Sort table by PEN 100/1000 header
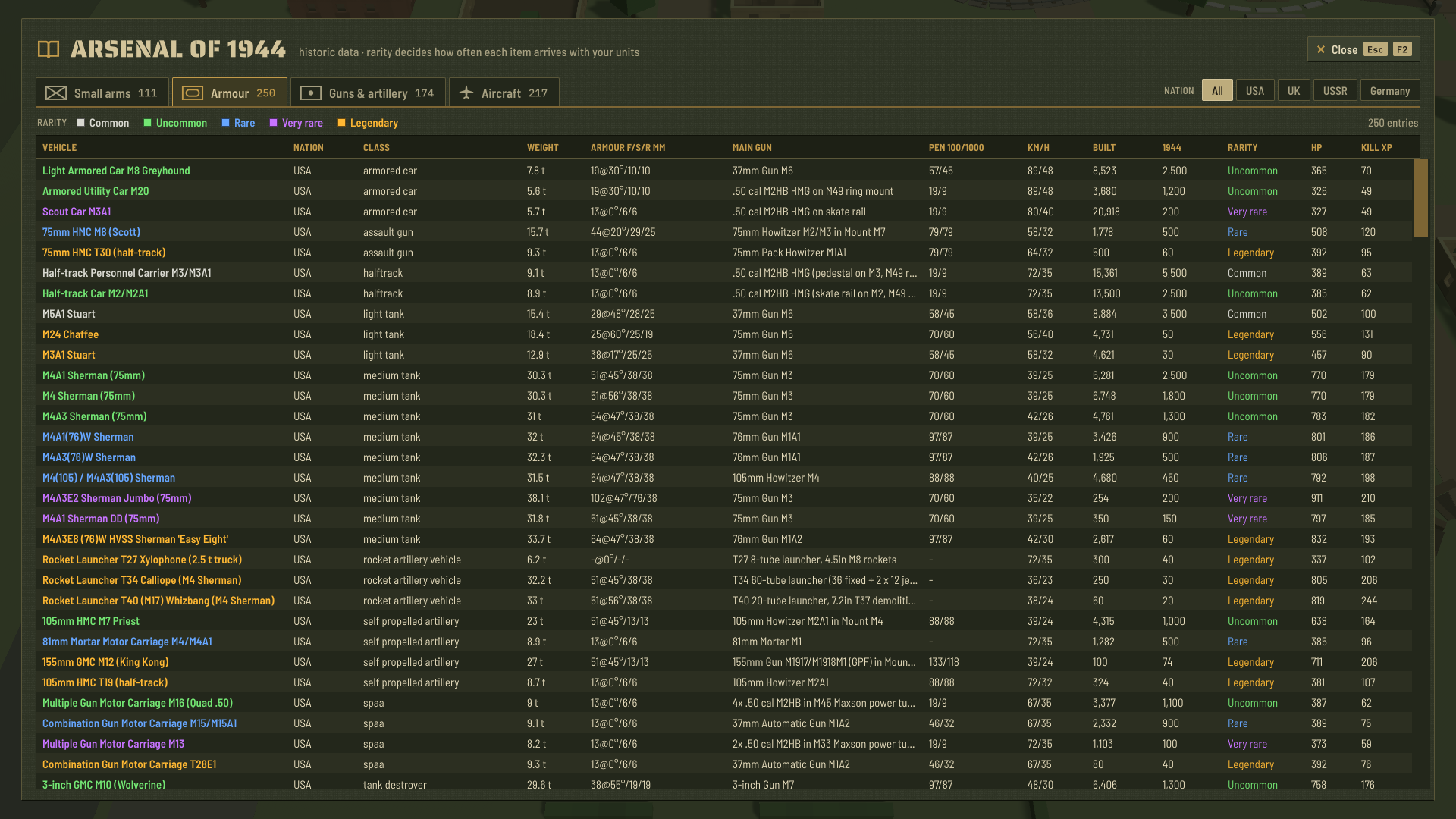Image resolution: width=1456 pixels, height=819 pixels. point(956,148)
